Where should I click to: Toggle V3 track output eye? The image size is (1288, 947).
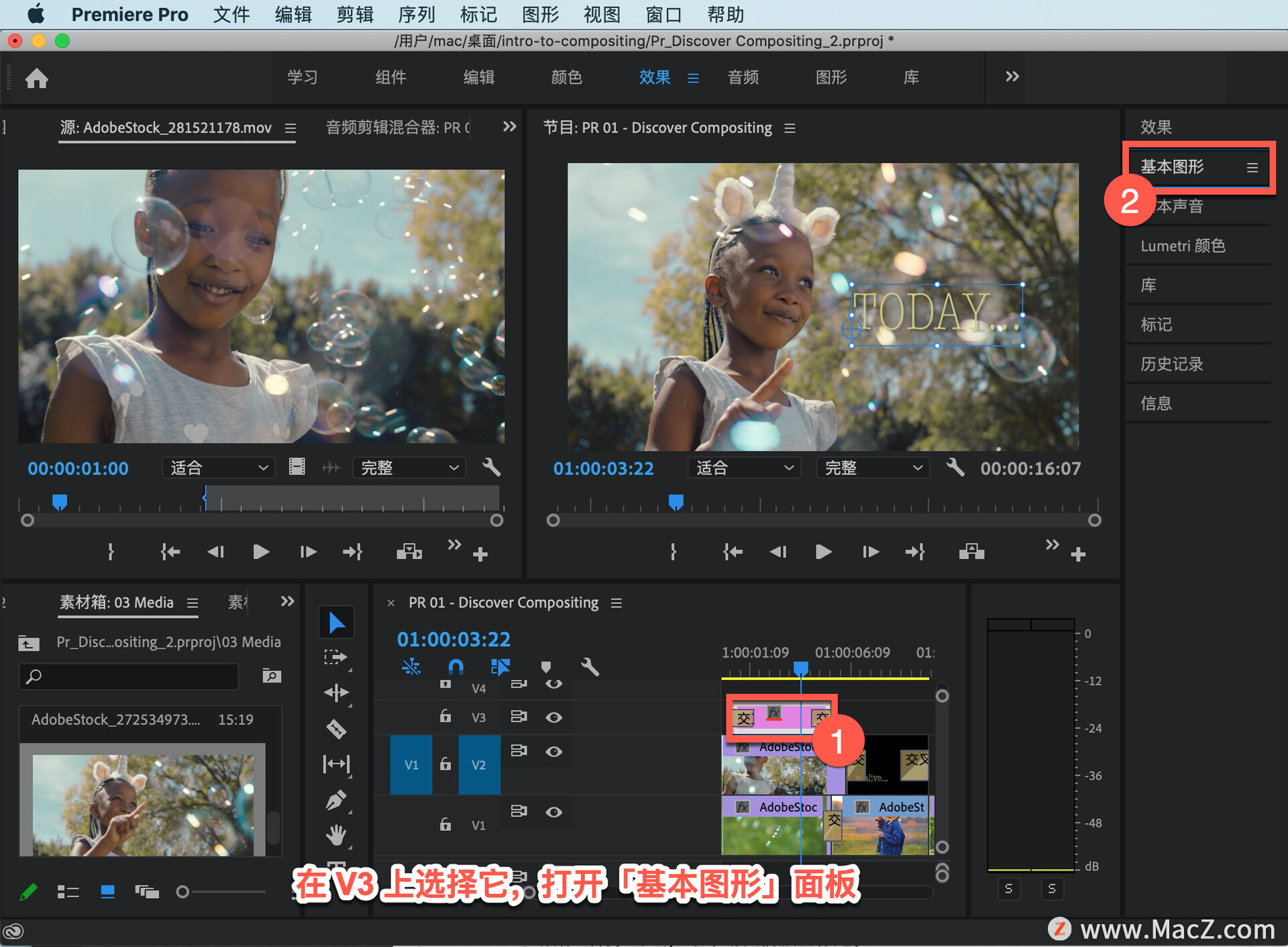(x=553, y=717)
